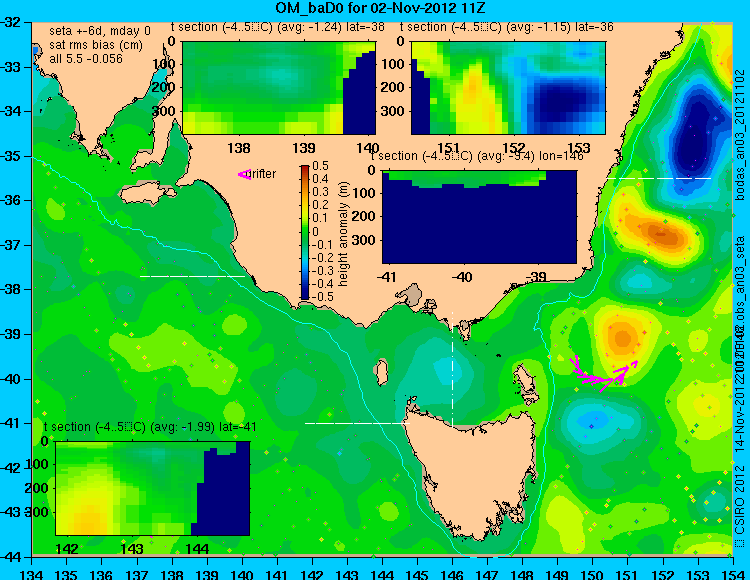Click the '-40' label under the lon=146 inset

pyautogui.click(x=462, y=277)
